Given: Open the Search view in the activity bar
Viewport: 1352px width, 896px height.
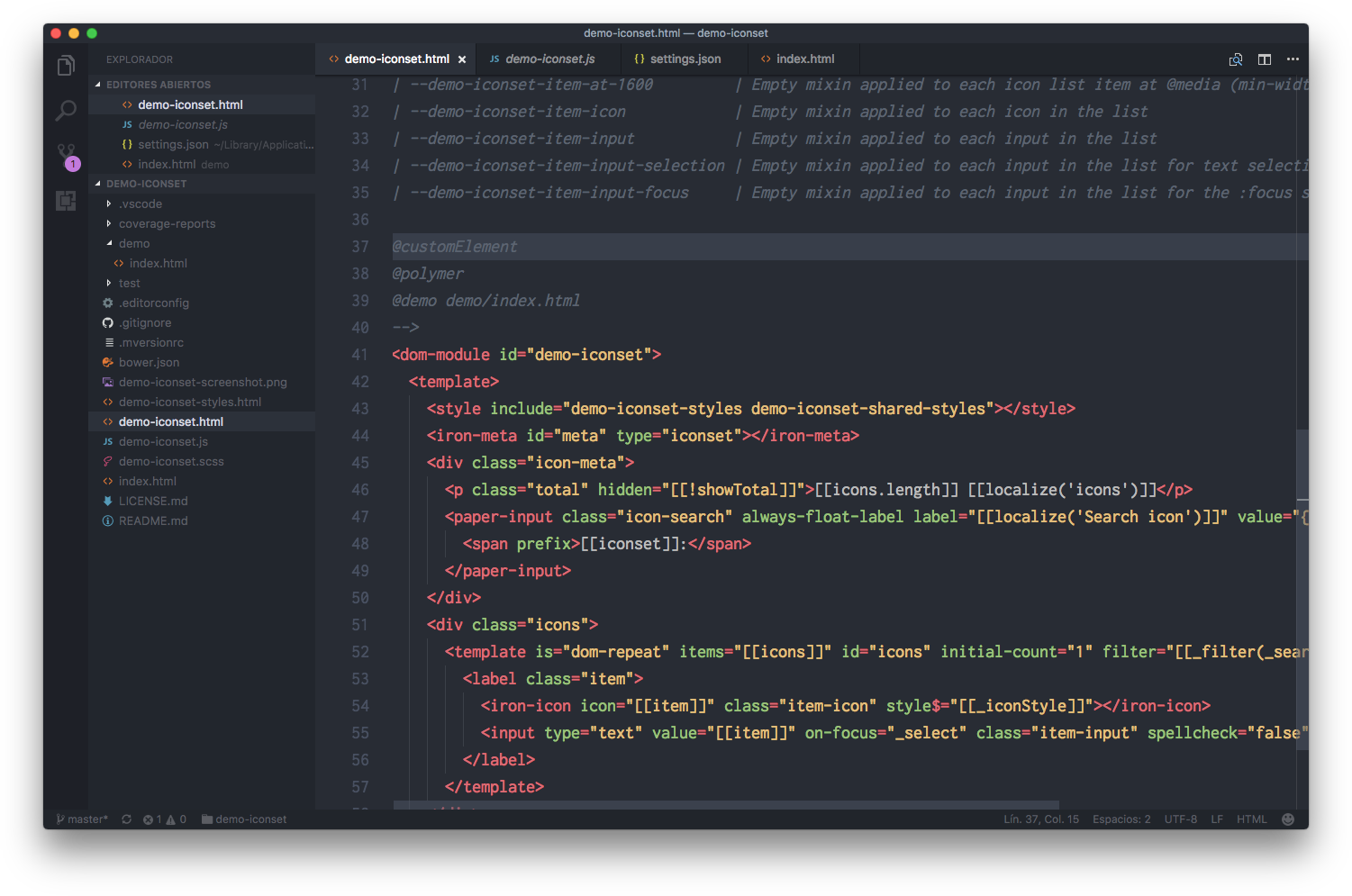Looking at the screenshot, I should (66, 111).
